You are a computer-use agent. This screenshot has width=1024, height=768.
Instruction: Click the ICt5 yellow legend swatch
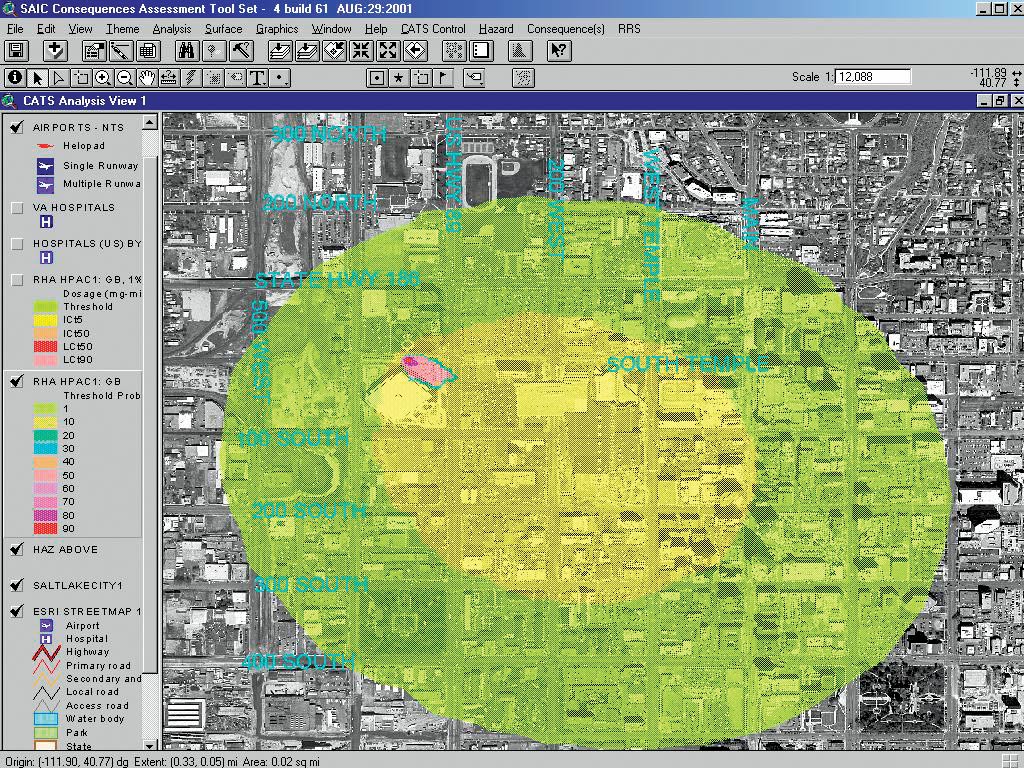coord(45,320)
